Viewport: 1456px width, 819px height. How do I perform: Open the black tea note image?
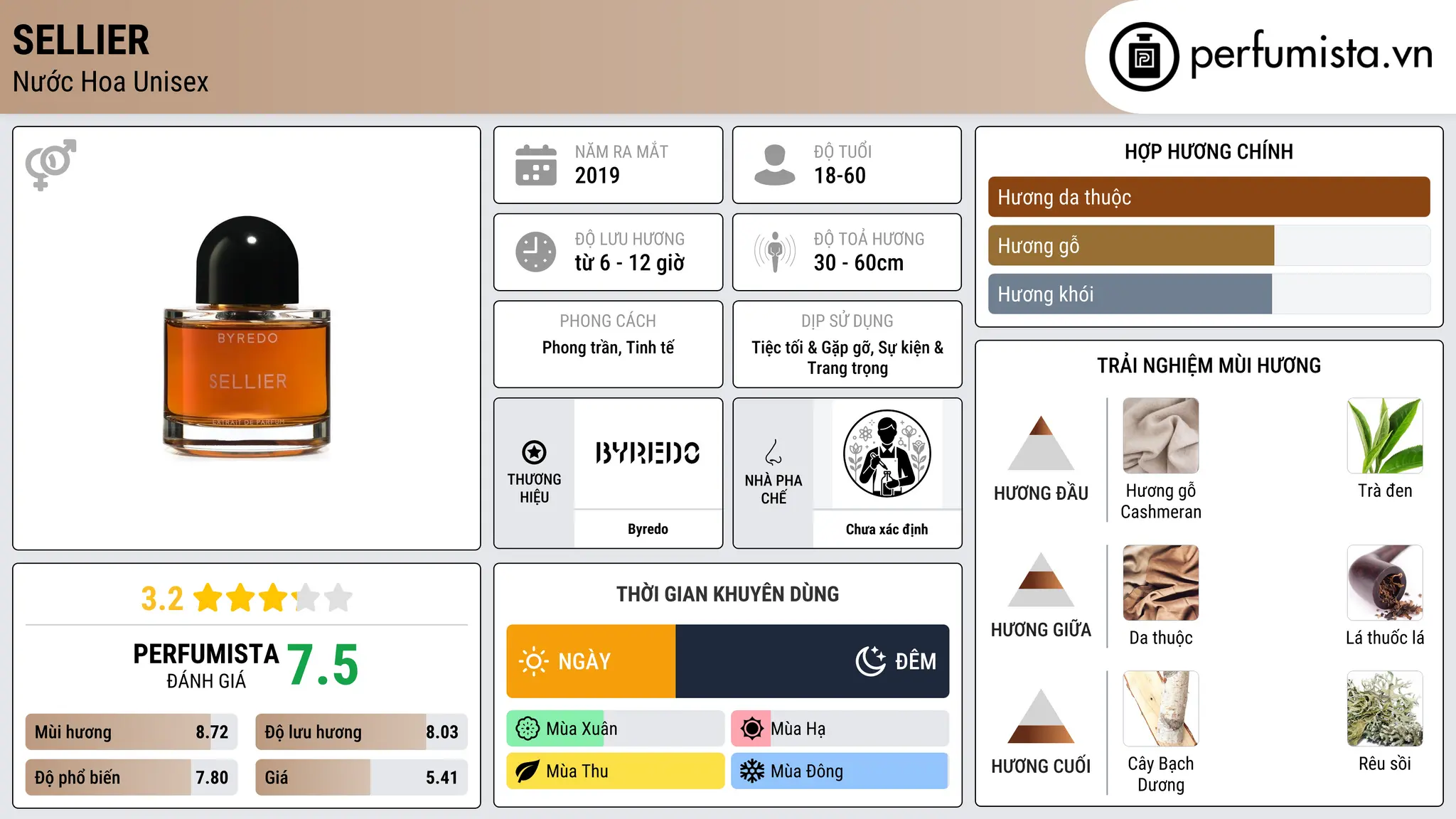click(x=1385, y=436)
